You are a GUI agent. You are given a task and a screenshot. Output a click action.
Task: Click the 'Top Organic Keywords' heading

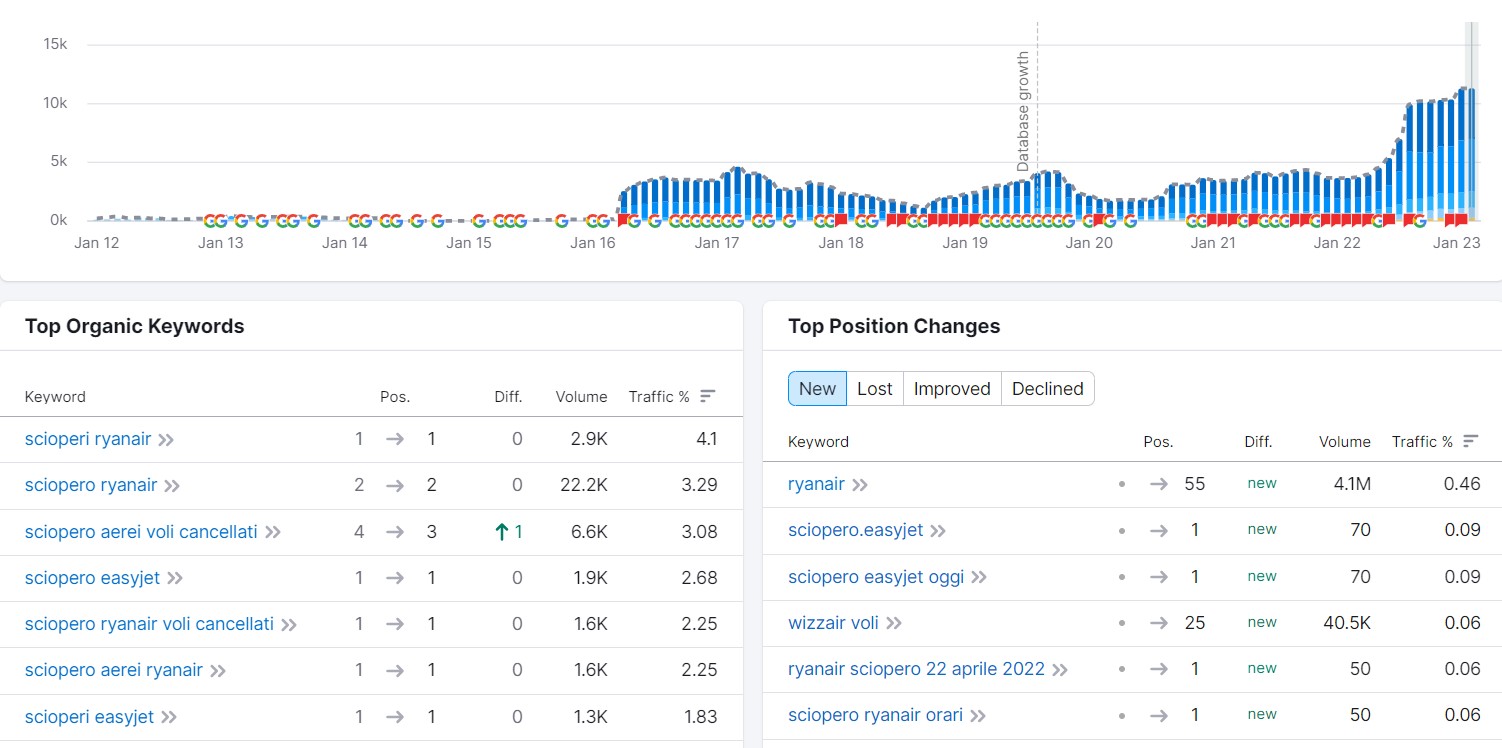click(135, 326)
